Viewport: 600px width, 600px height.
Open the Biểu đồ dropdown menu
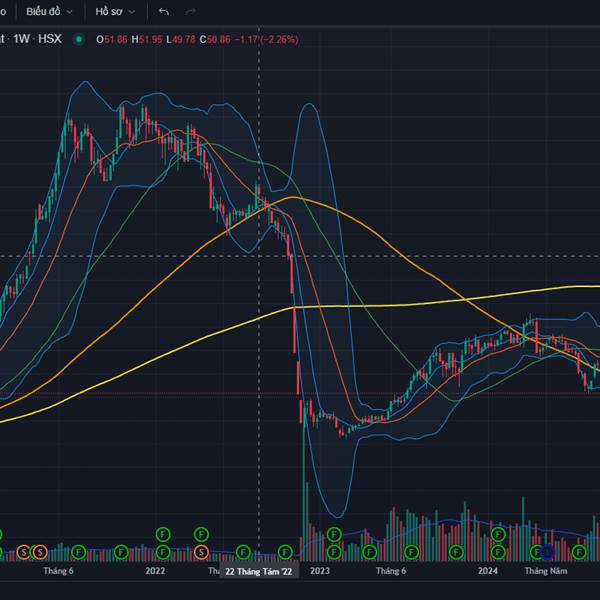[49, 12]
